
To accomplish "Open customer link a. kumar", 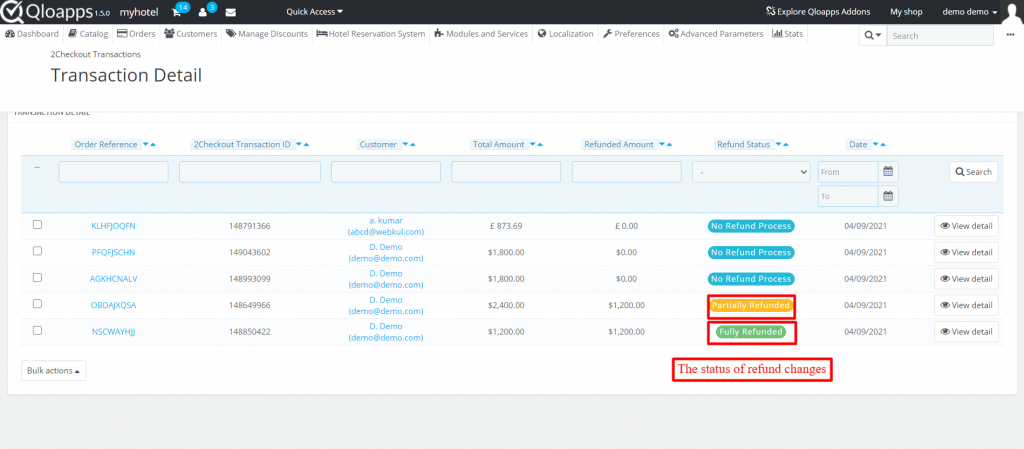I will 385,221.
